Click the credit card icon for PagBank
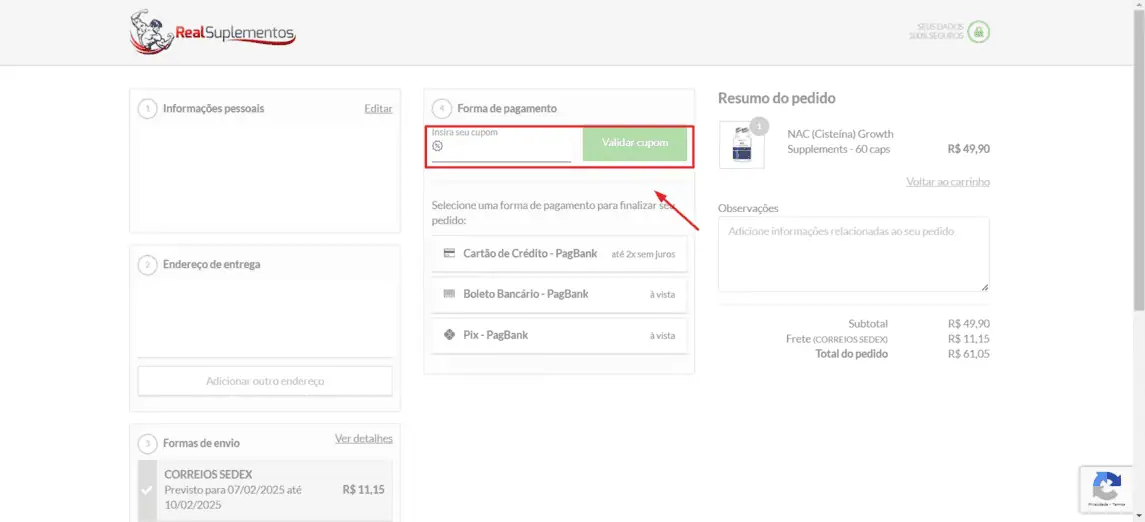1145x522 pixels. tap(450, 253)
